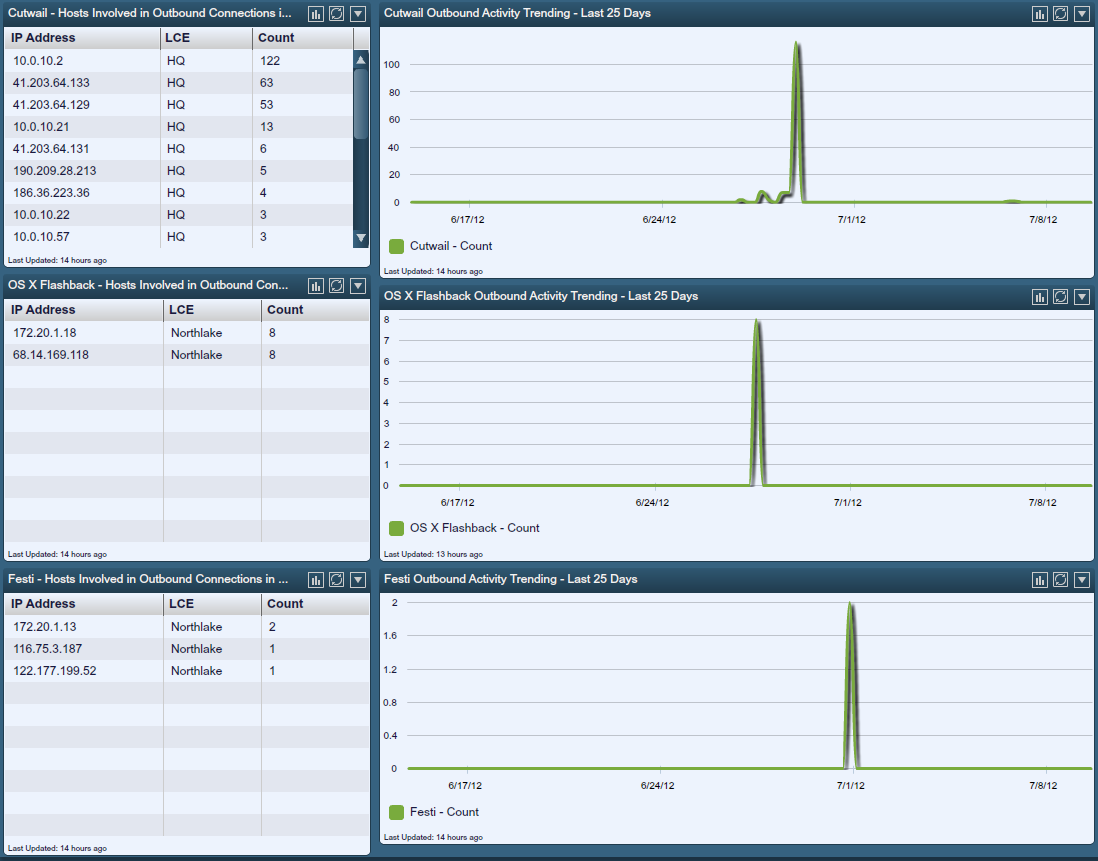
Task: Click count 122 for 10.0.10.2
Action: pos(270,61)
